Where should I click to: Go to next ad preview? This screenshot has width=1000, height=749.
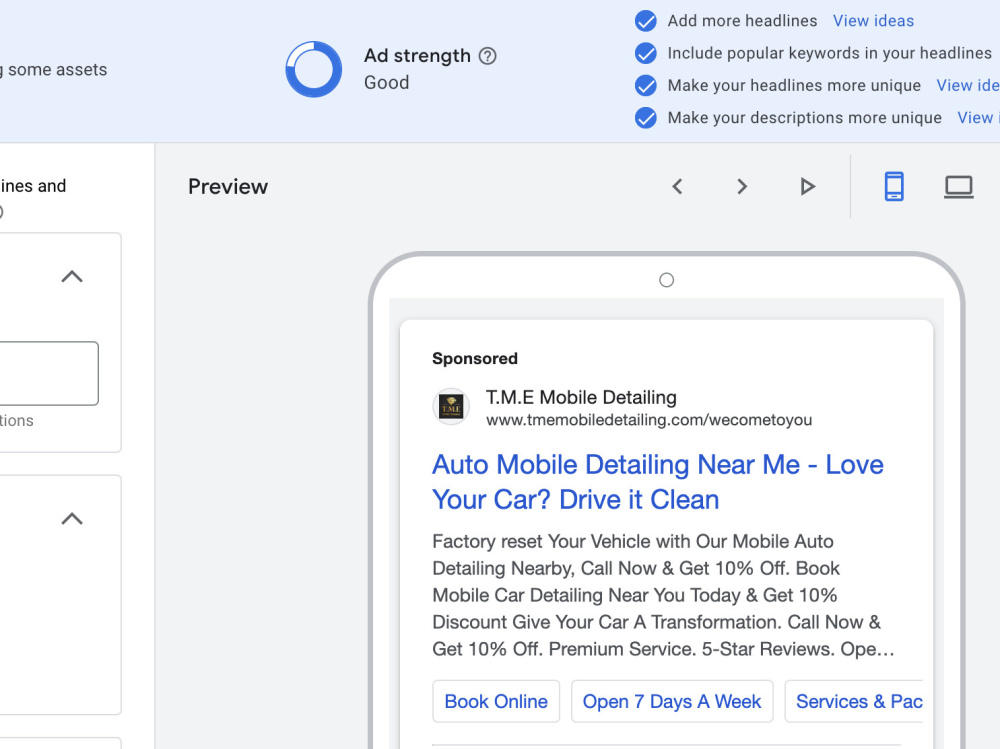pyautogui.click(x=742, y=186)
